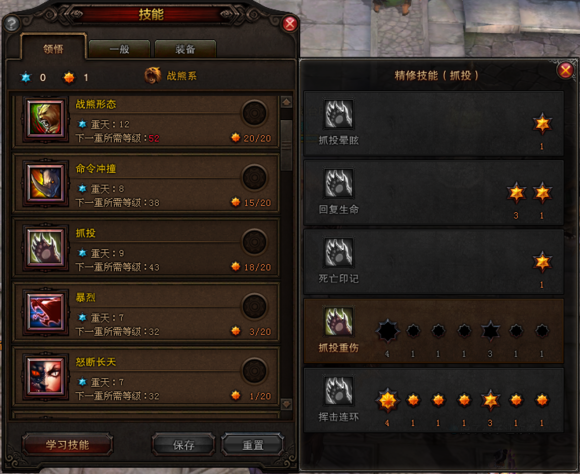The width and height of the screenshot is (580, 474).
Task: Switch to the 装备 tab
Action: 185,49
